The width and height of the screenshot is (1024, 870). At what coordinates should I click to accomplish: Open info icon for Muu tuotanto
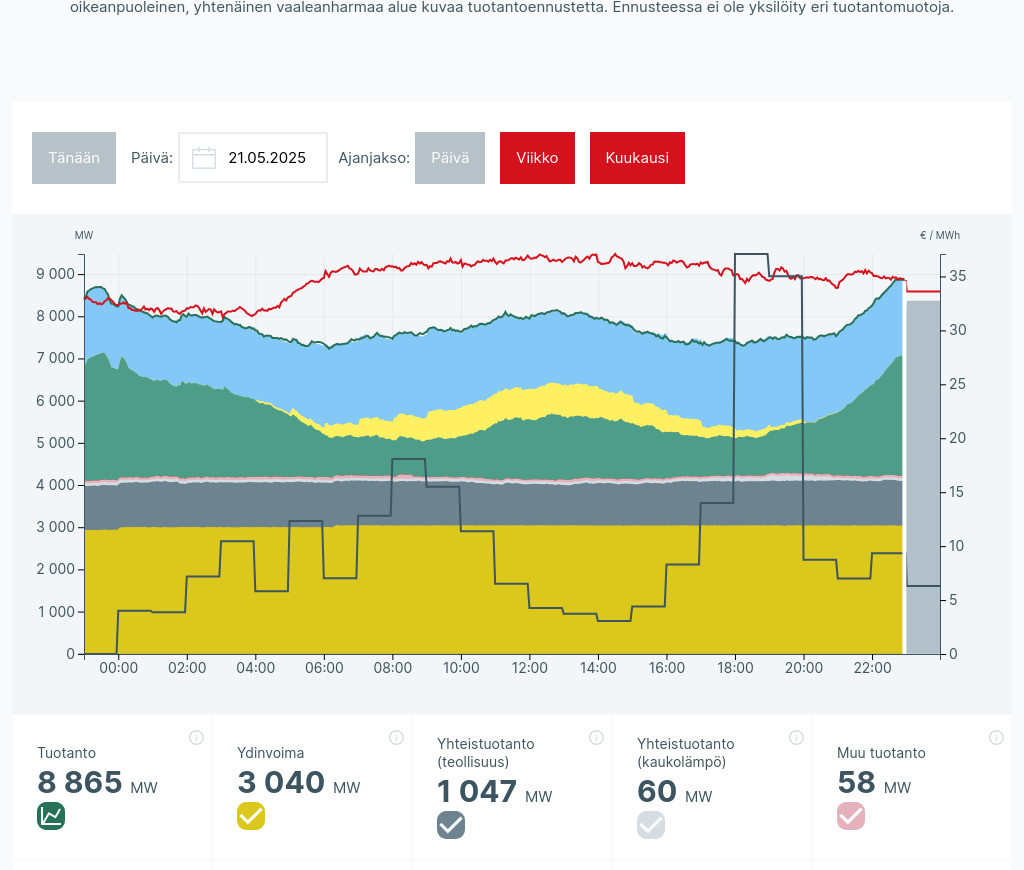tap(995, 738)
